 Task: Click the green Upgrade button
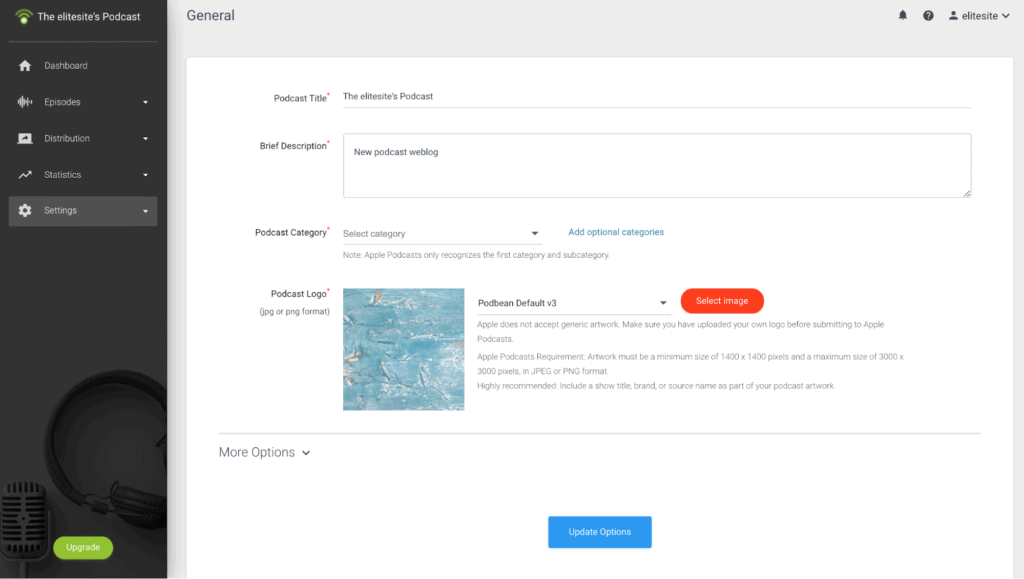click(x=83, y=547)
